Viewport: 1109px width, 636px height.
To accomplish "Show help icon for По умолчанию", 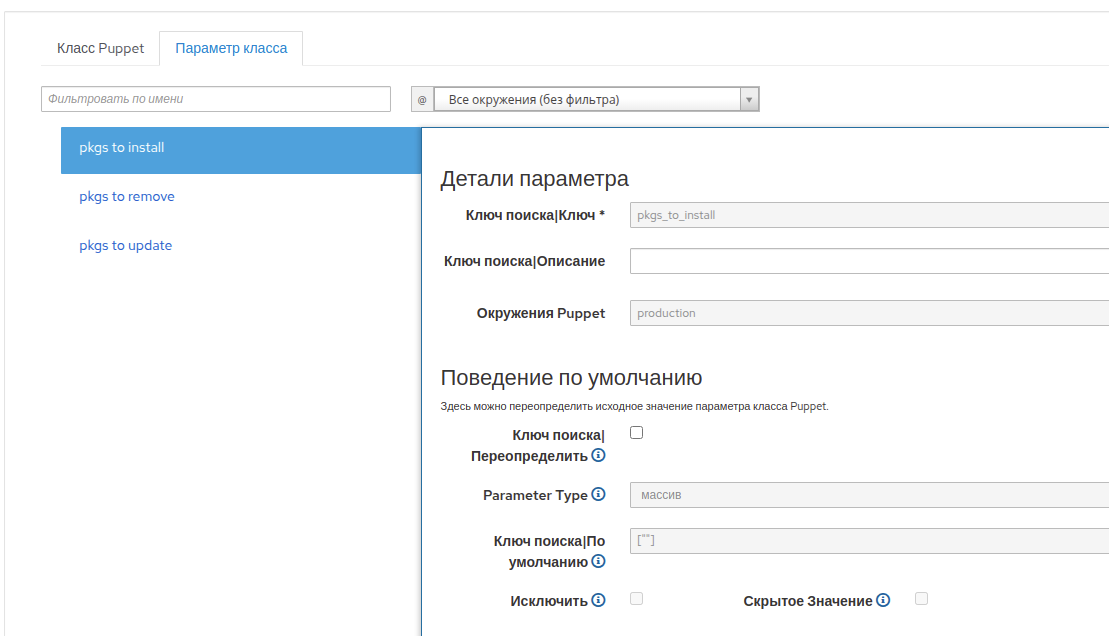I will pos(598,561).
